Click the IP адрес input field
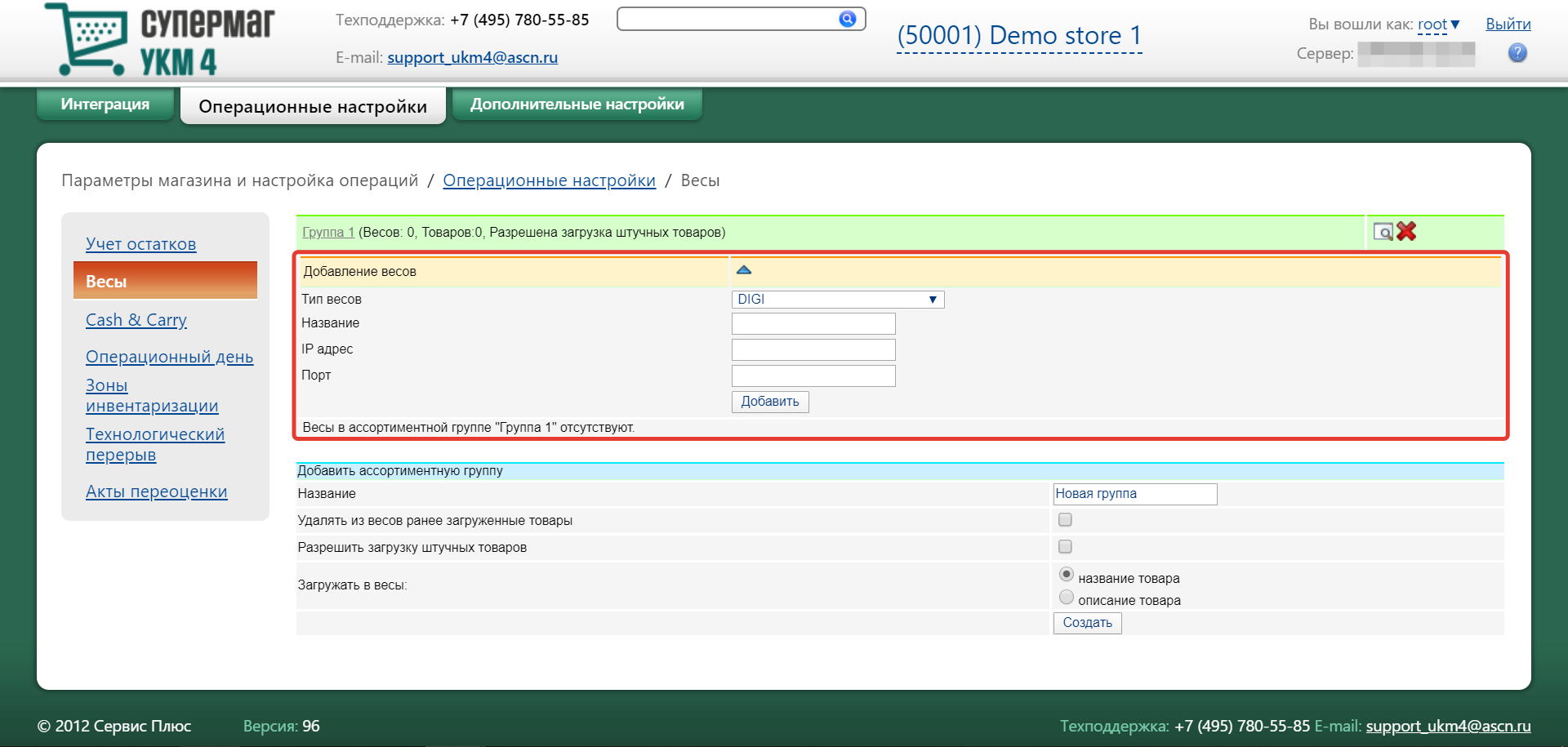Viewport: 1568px width, 747px height. click(x=813, y=349)
